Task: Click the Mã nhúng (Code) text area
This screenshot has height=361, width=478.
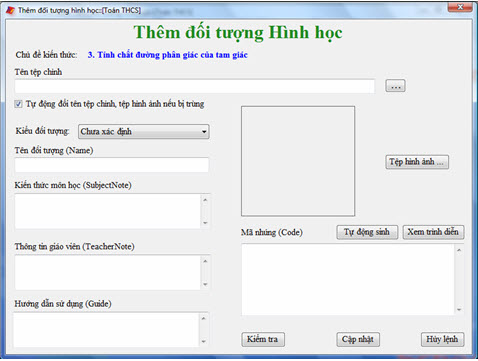Action: click(x=352, y=279)
